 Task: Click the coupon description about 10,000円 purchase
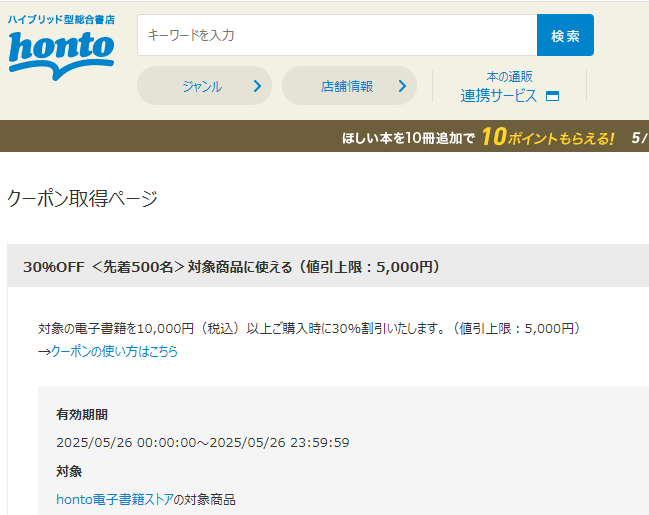(310, 329)
